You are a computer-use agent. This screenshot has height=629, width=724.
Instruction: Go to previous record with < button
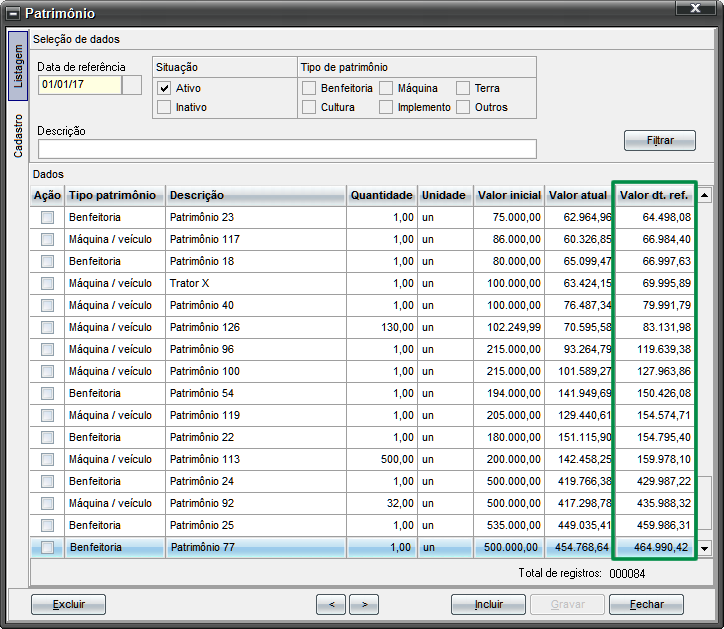coord(331,604)
